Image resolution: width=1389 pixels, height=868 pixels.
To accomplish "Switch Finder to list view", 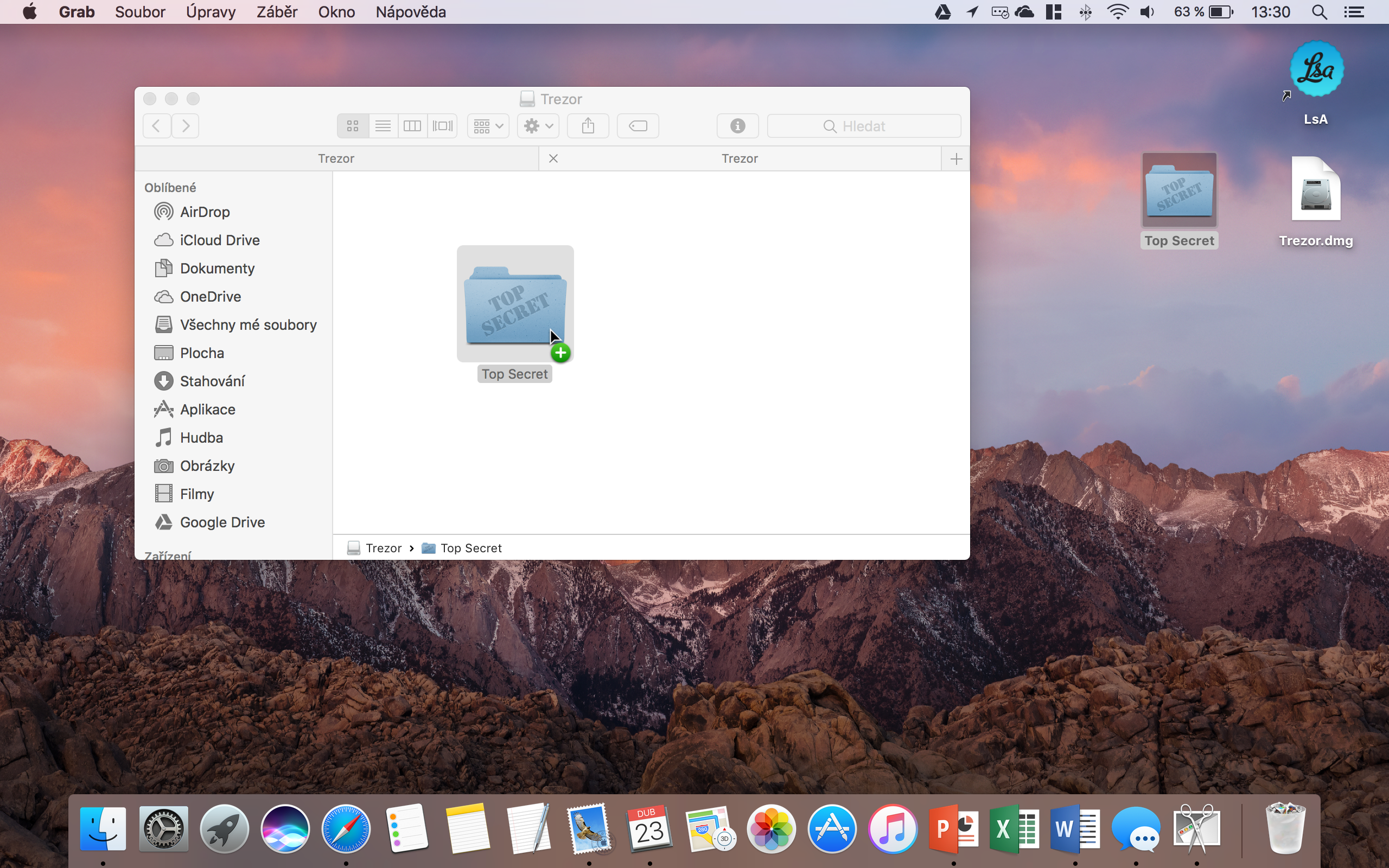I will [383, 126].
